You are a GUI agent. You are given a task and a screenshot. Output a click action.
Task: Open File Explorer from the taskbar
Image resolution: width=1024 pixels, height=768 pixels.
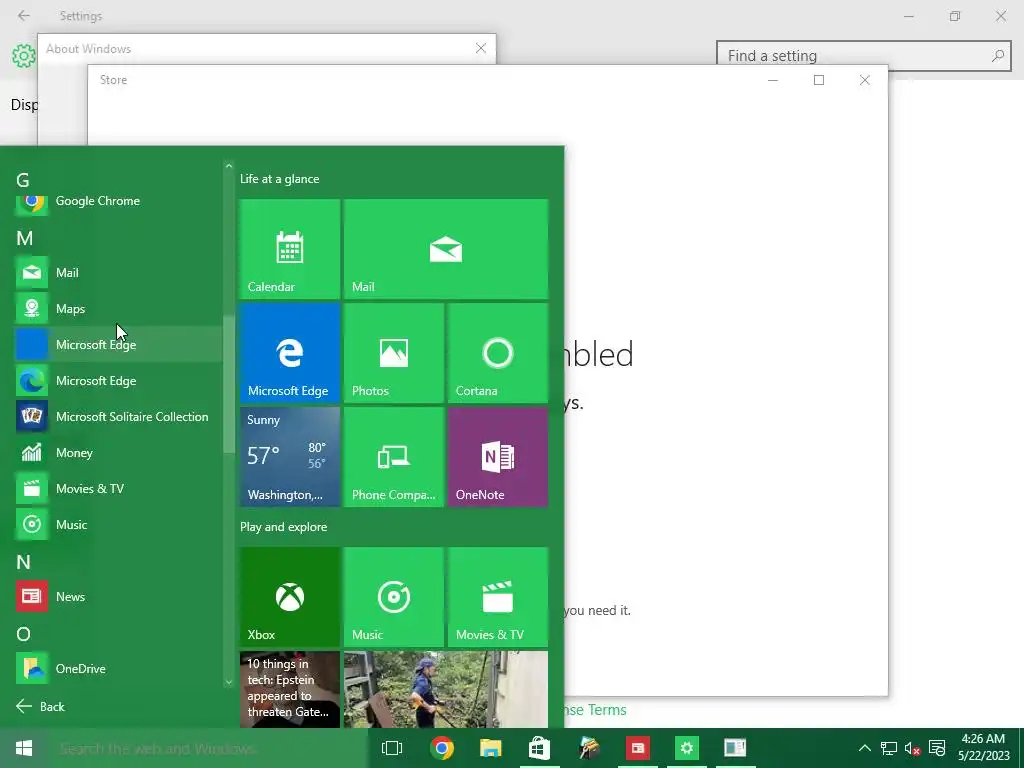pyautogui.click(x=490, y=748)
